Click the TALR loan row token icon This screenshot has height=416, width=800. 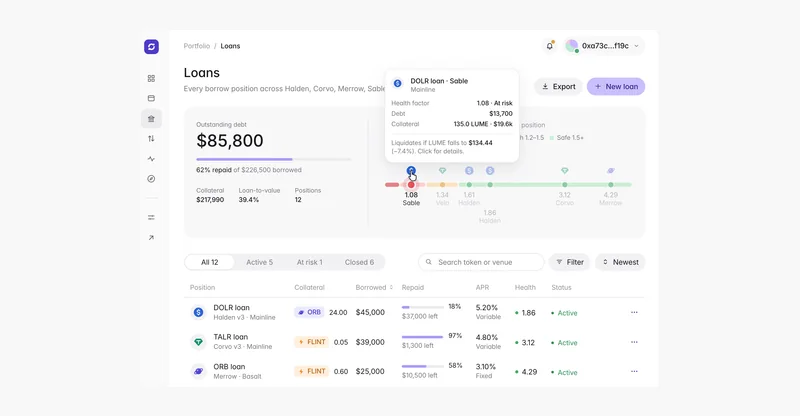198,341
